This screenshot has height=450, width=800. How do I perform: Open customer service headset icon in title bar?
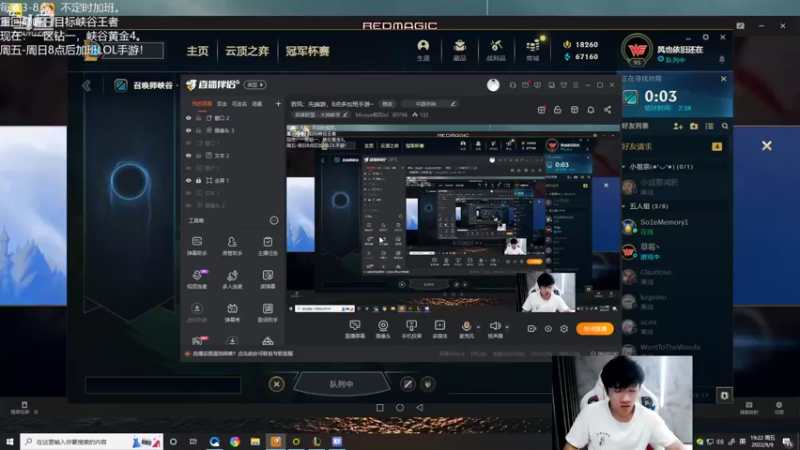[513, 85]
